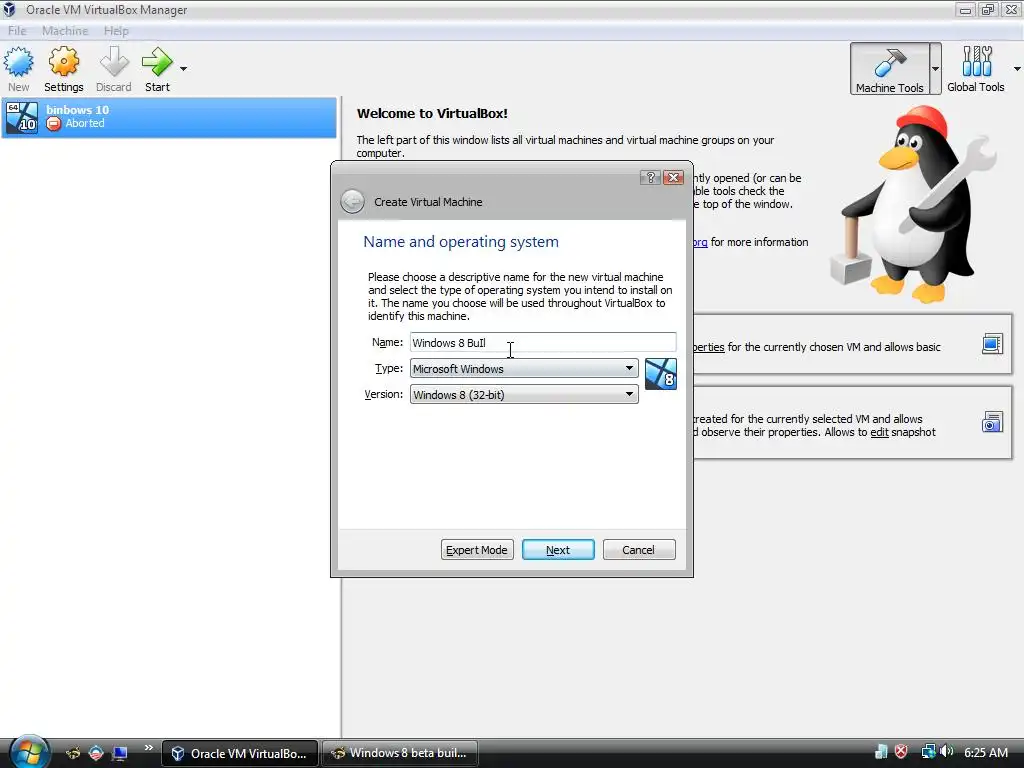Image resolution: width=1024 pixels, height=768 pixels.
Task: Open the volume speaker tray icon
Action: [947, 752]
